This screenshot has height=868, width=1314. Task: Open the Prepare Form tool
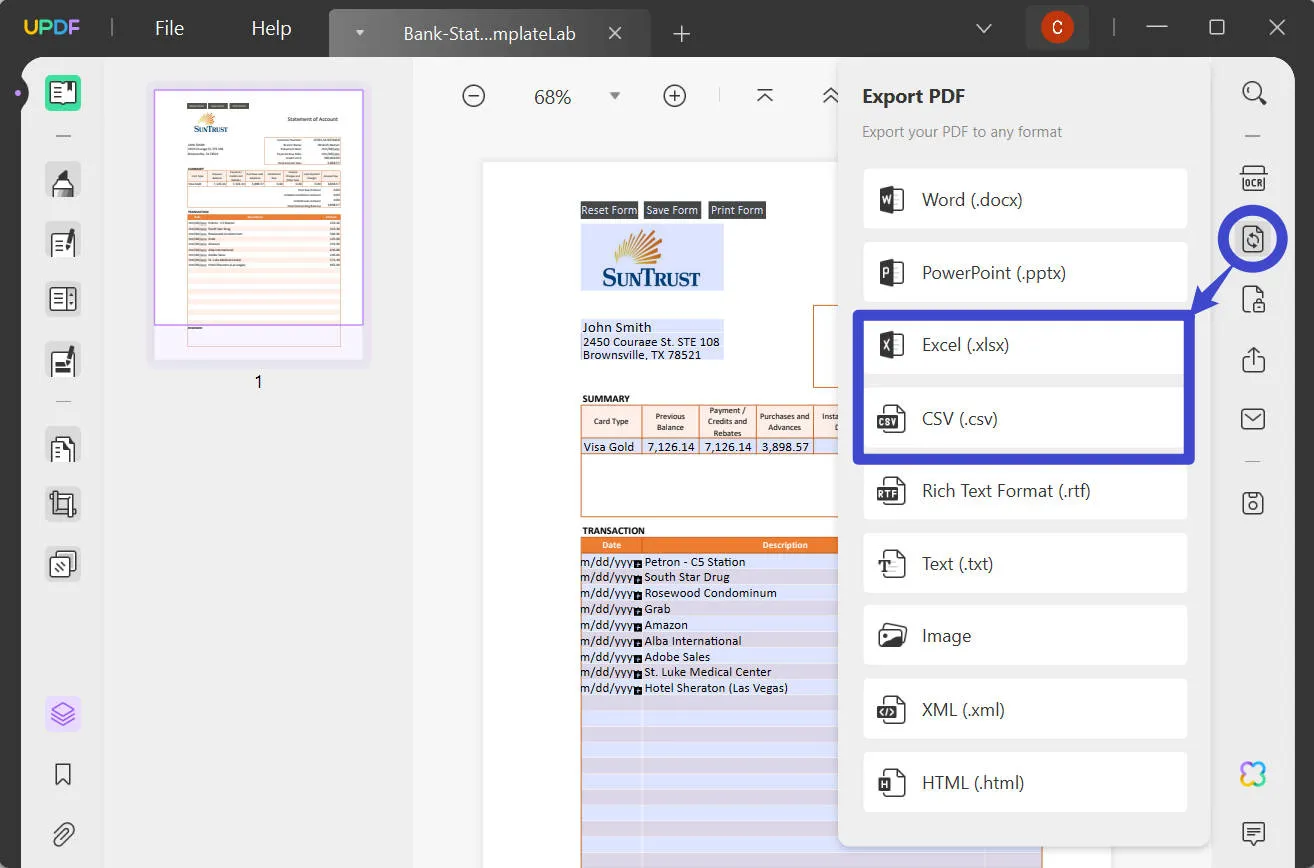[63, 299]
